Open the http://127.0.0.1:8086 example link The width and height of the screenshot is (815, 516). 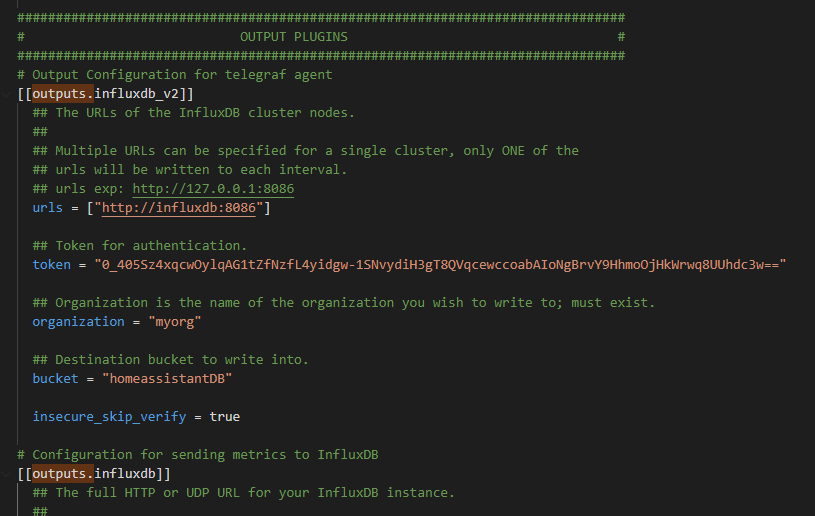(x=213, y=189)
